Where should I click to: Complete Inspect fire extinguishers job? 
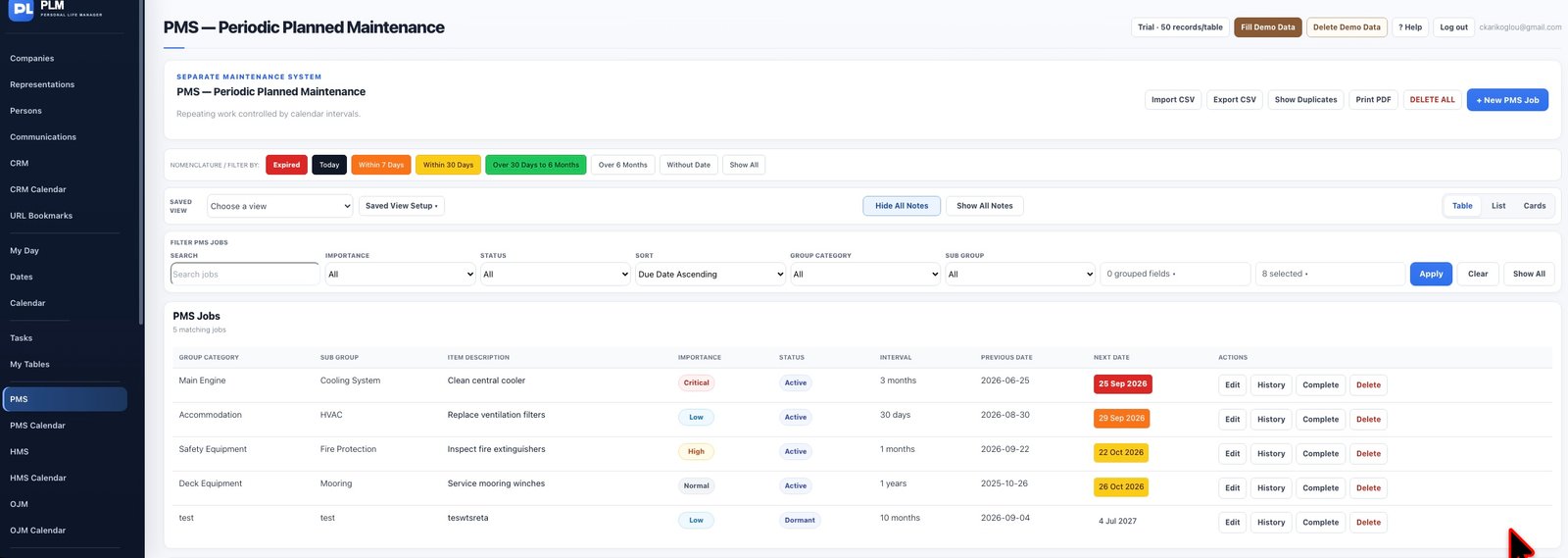point(1320,454)
